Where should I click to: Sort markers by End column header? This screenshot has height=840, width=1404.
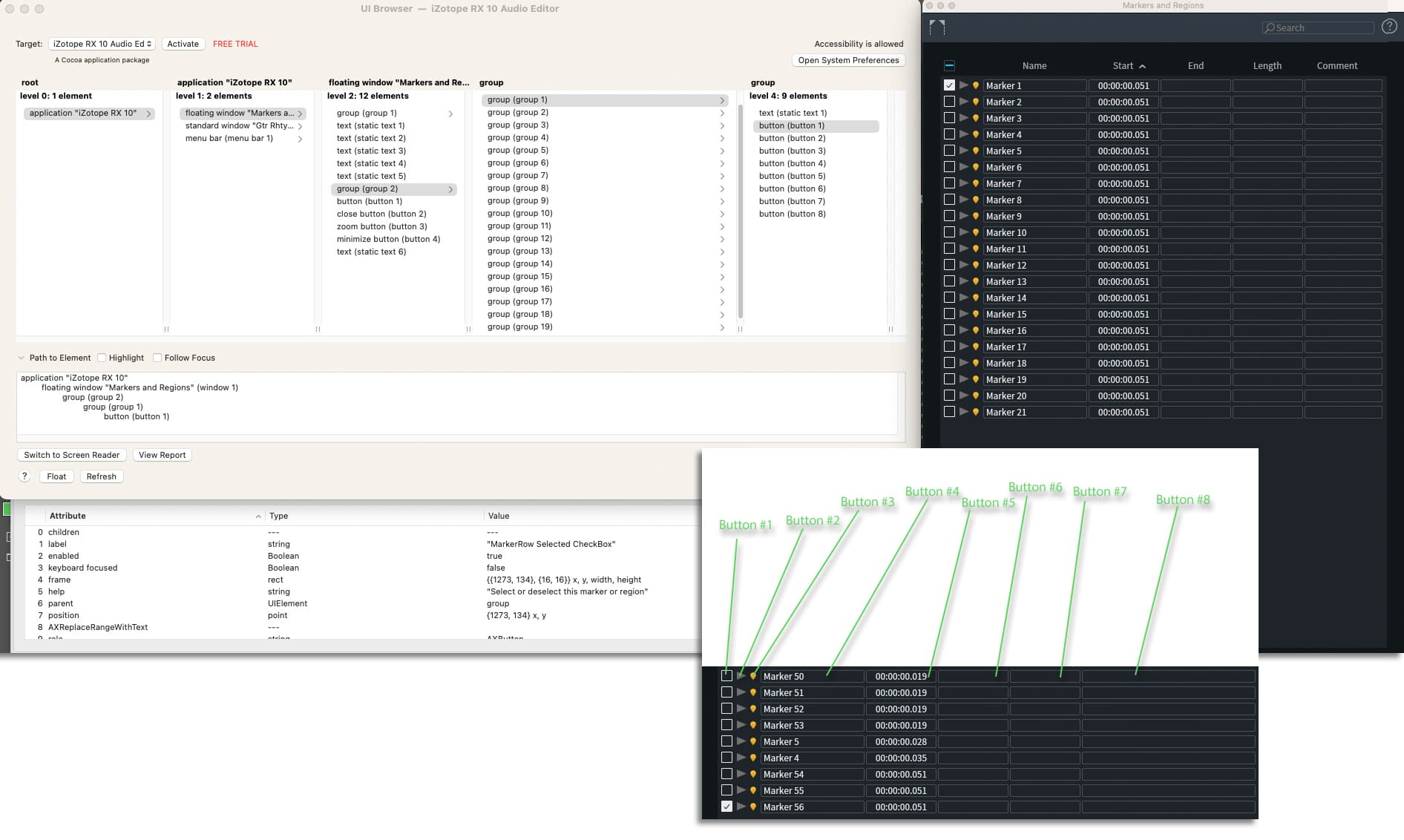point(1195,66)
